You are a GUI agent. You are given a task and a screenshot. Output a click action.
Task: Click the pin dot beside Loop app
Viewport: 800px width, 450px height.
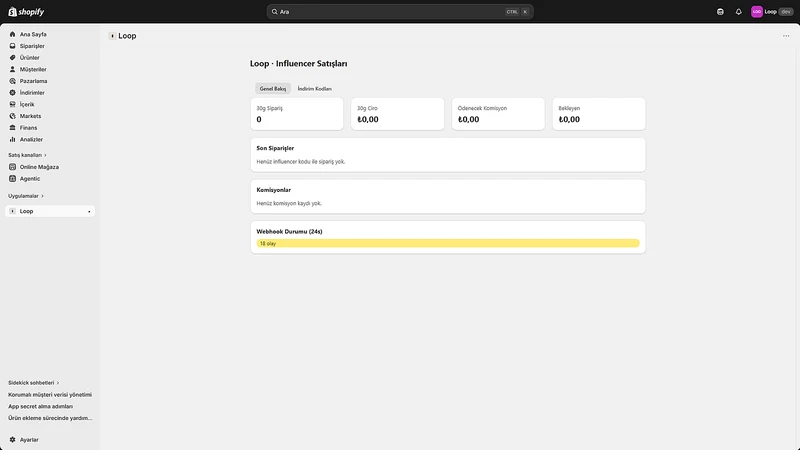tap(89, 212)
